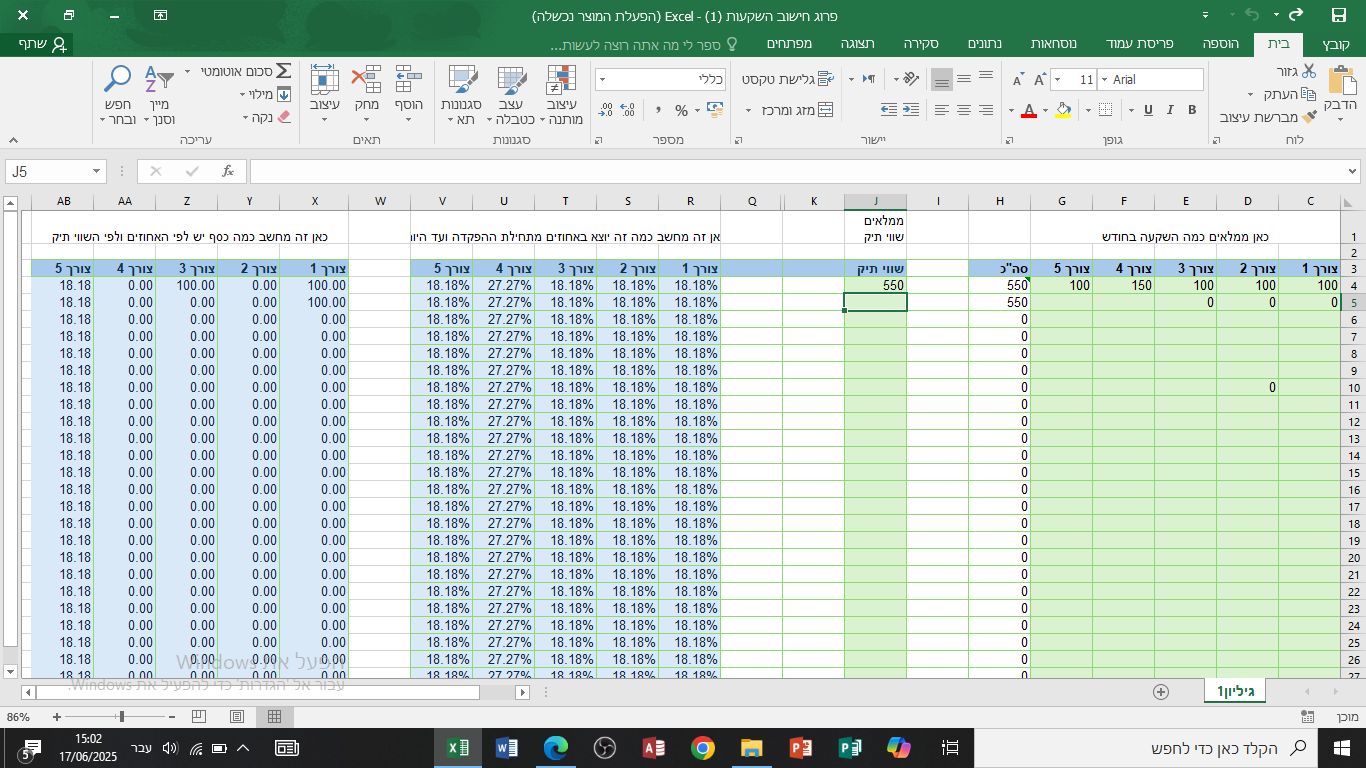1366x768 pixels.
Task: Open the Formulas (נוסחאות) ribbon tab
Action: point(1053,44)
